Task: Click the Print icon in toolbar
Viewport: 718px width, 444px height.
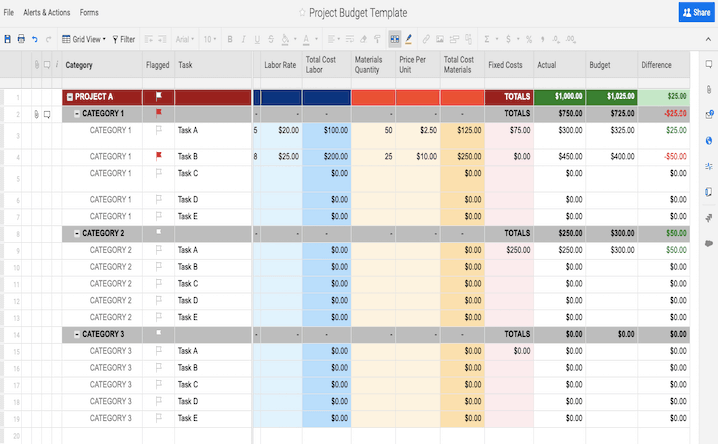Action: coord(21,40)
